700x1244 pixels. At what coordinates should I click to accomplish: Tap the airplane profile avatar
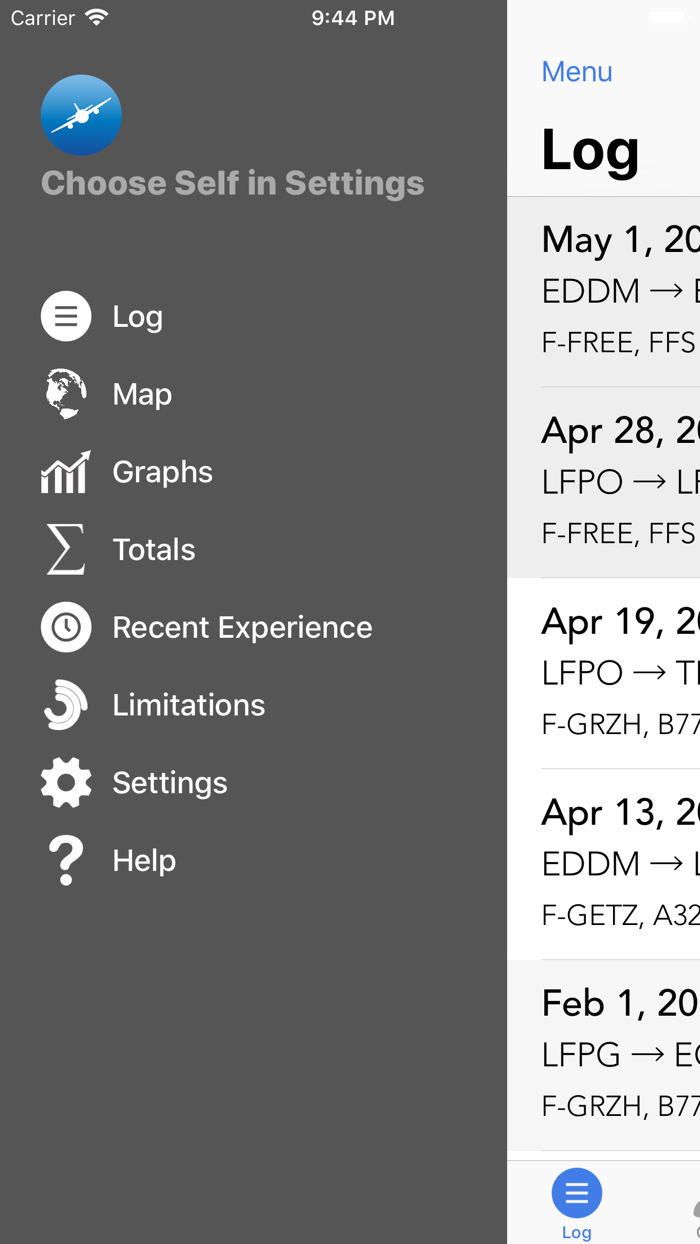[81, 115]
